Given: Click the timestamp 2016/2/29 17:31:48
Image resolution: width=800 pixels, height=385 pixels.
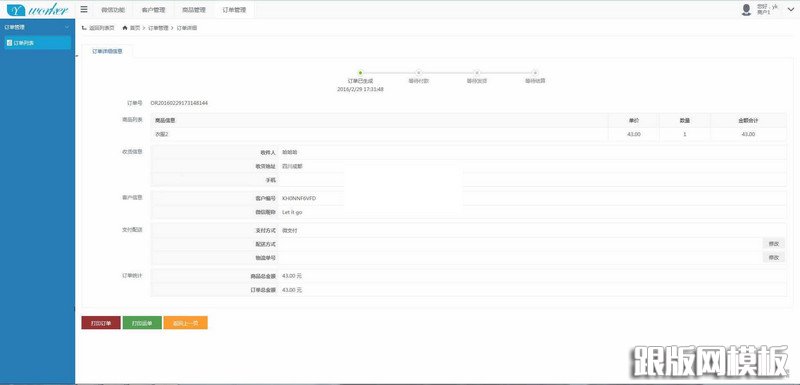Looking at the screenshot, I should coord(360,89).
